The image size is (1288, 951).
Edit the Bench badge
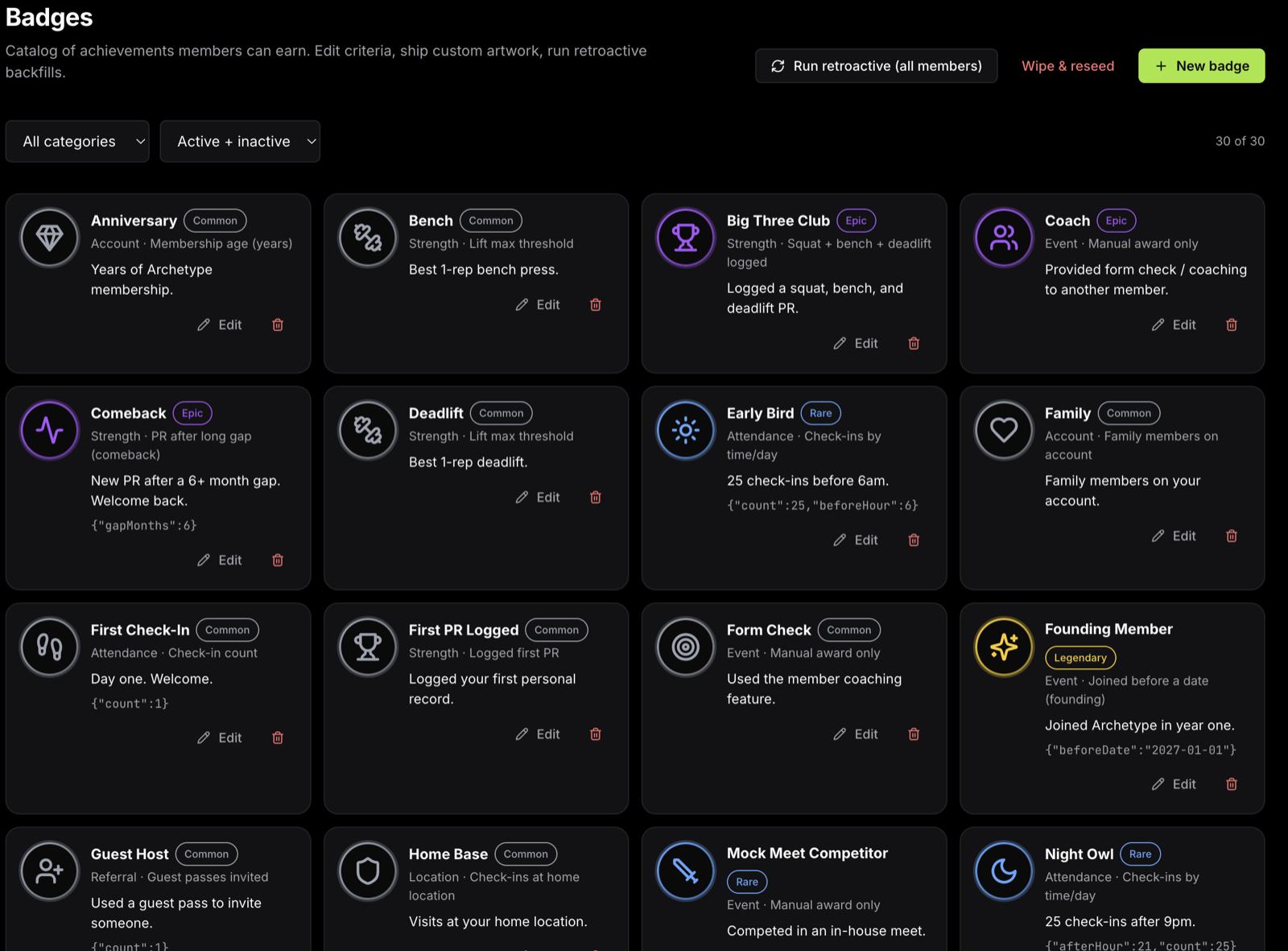point(538,304)
